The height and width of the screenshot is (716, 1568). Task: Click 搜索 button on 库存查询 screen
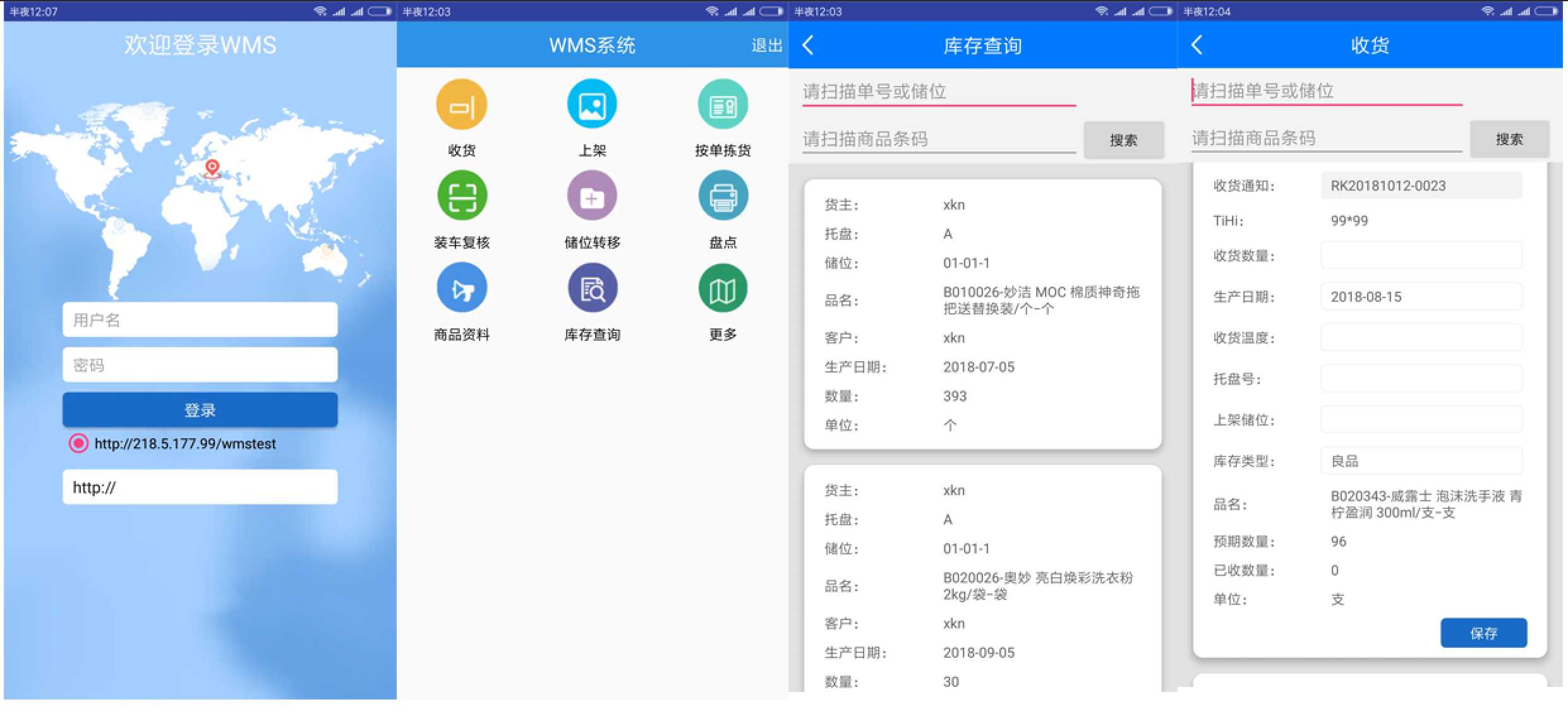pyautogui.click(x=1124, y=140)
